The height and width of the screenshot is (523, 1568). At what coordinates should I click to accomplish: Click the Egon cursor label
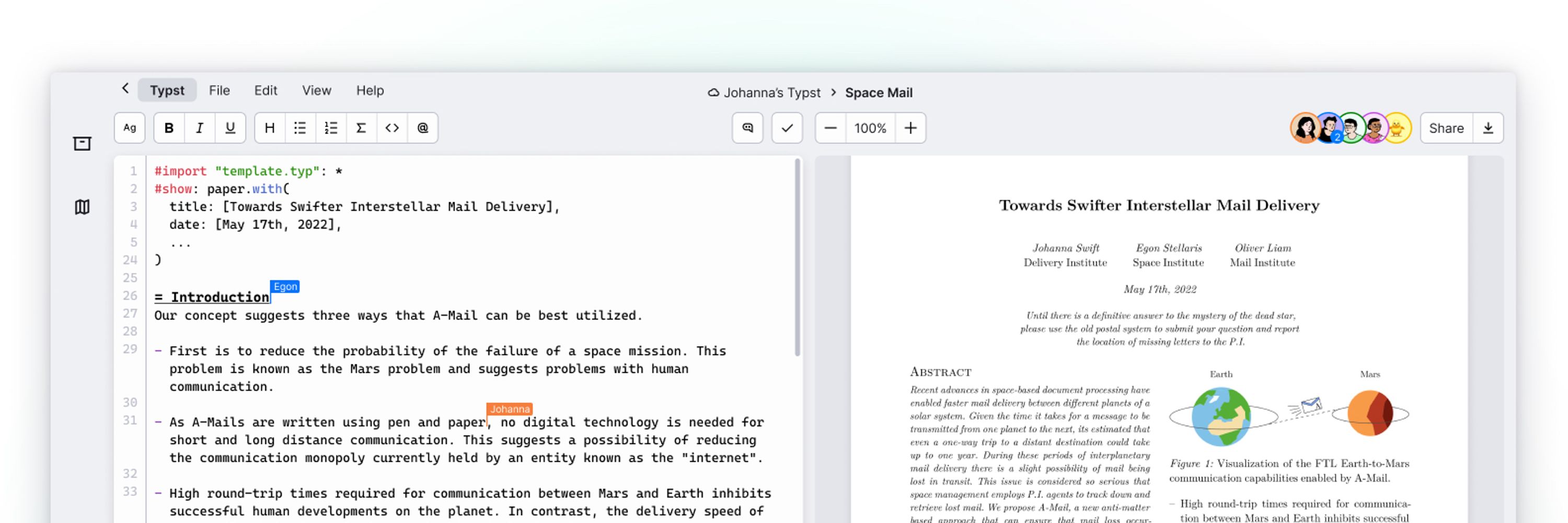[285, 286]
